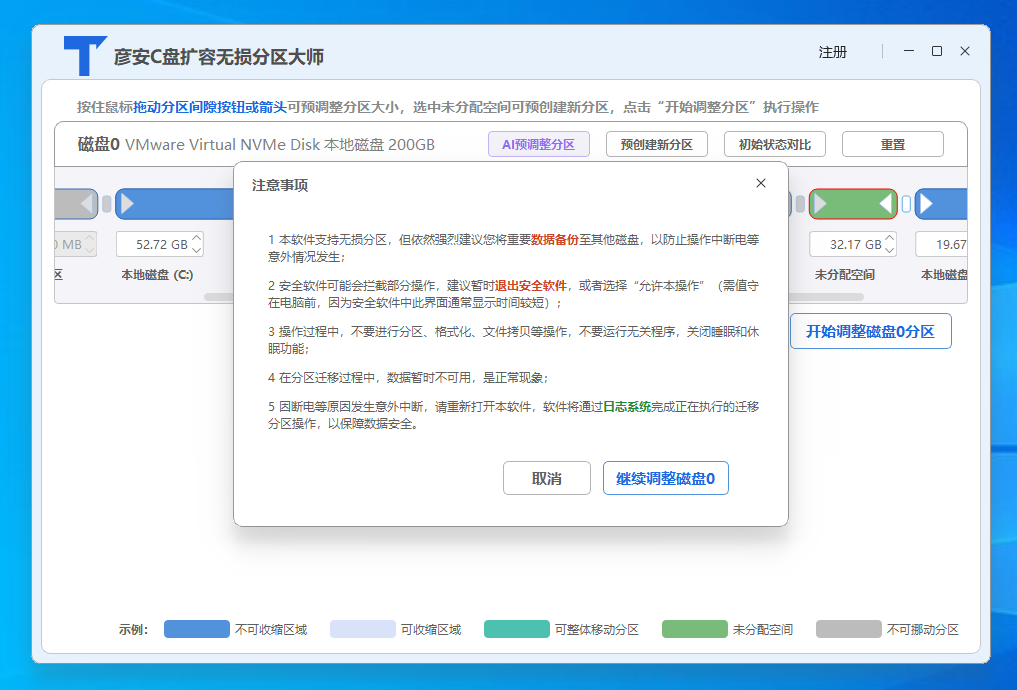This screenshot has height=690, width=1017.
Task: Click the green unallocated partition block
Action: [x=853, y=204]
